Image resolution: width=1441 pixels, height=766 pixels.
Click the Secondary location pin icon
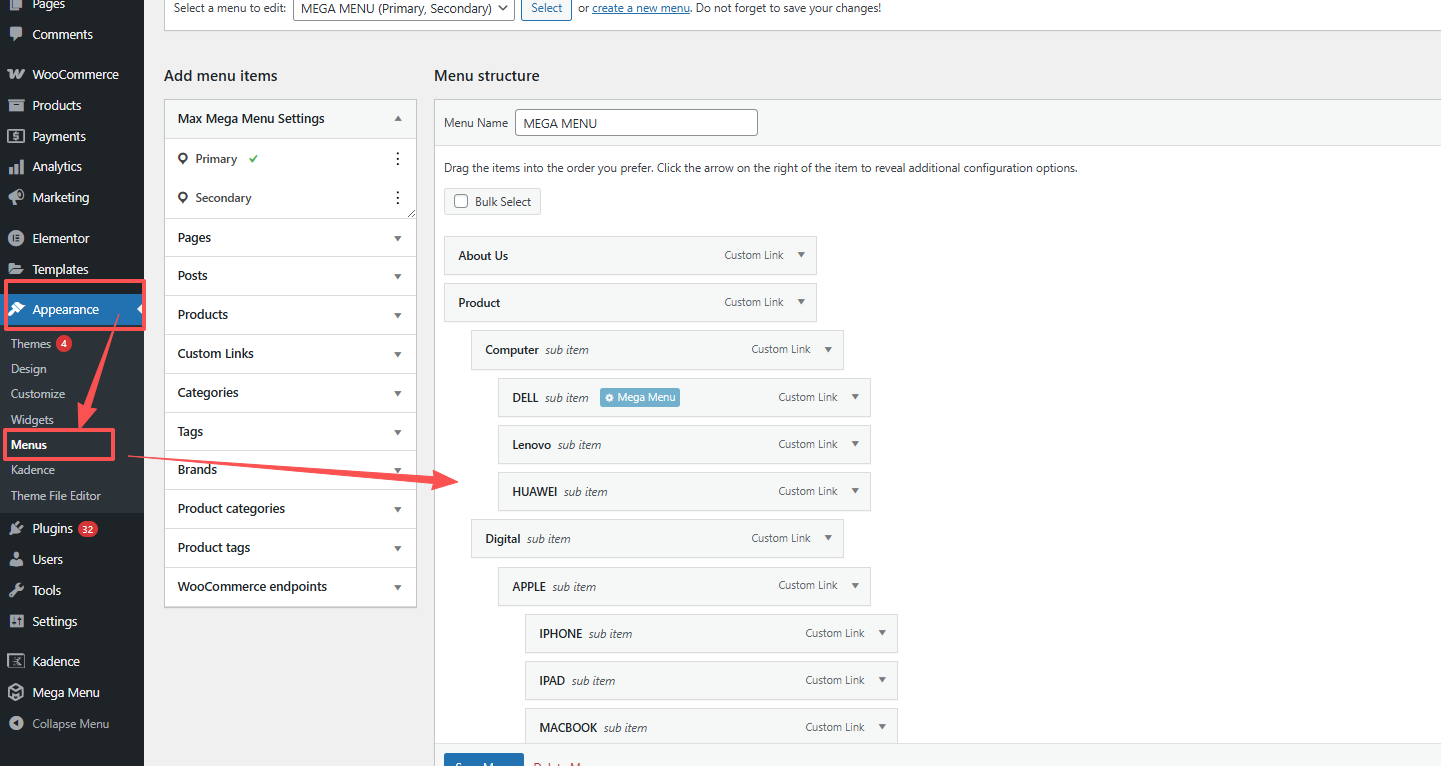[x=183, y=198]
